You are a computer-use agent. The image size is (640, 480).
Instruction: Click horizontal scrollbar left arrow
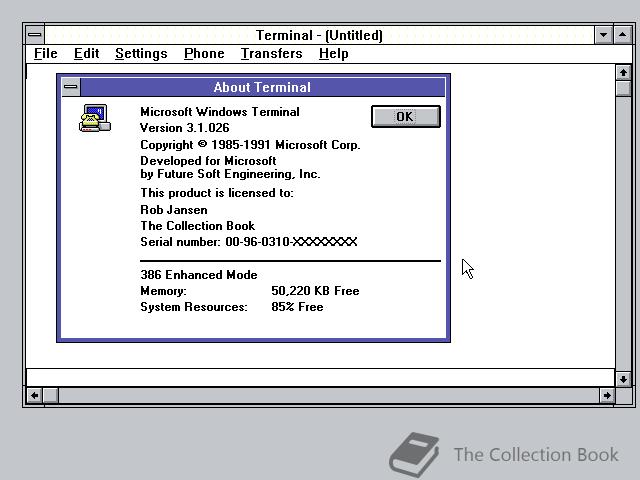click(x=35, y=395)
